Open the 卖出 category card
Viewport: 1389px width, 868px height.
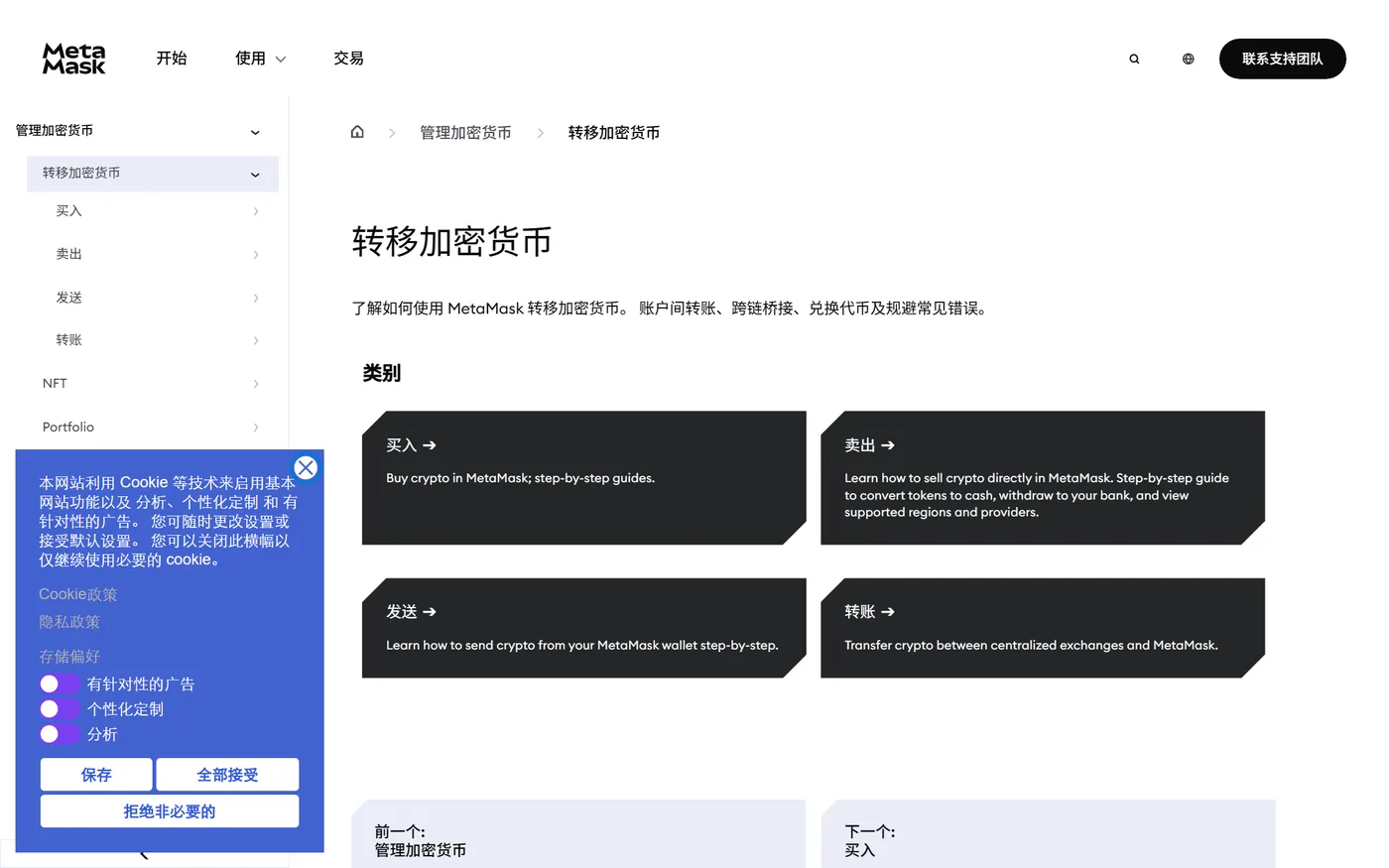[x=1043, y=477]
